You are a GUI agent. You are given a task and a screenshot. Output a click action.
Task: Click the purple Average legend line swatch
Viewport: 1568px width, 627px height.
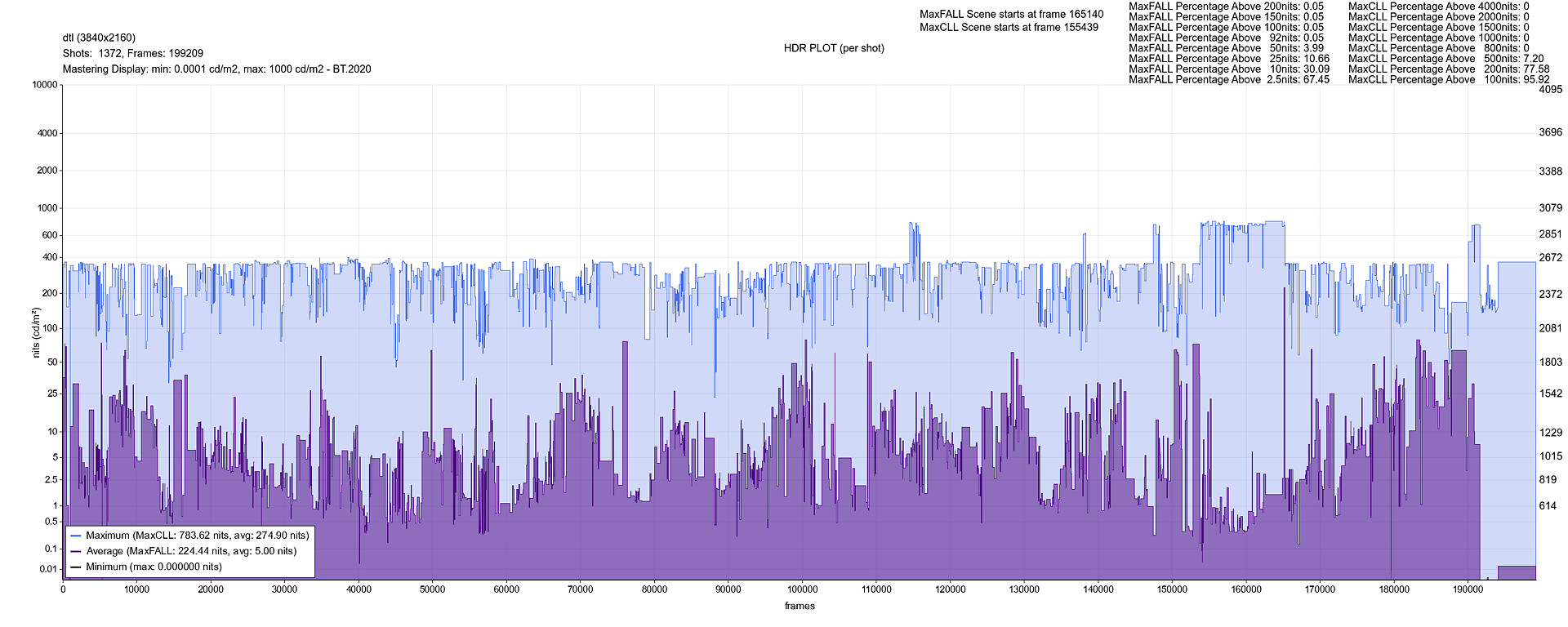pyautogui.click(x=76, y=552)
